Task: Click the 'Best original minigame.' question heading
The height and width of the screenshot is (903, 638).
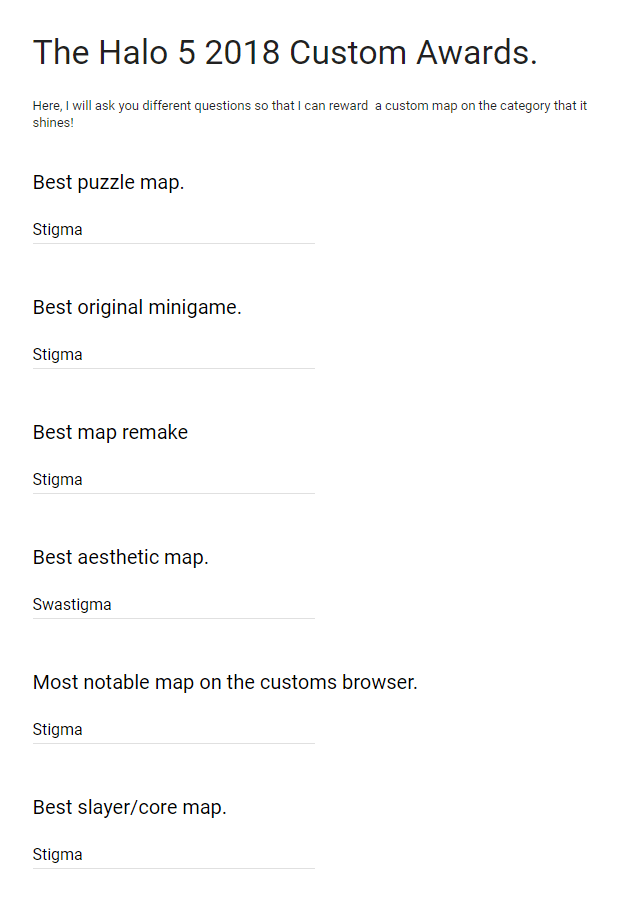Action: [x=137, y=308]
